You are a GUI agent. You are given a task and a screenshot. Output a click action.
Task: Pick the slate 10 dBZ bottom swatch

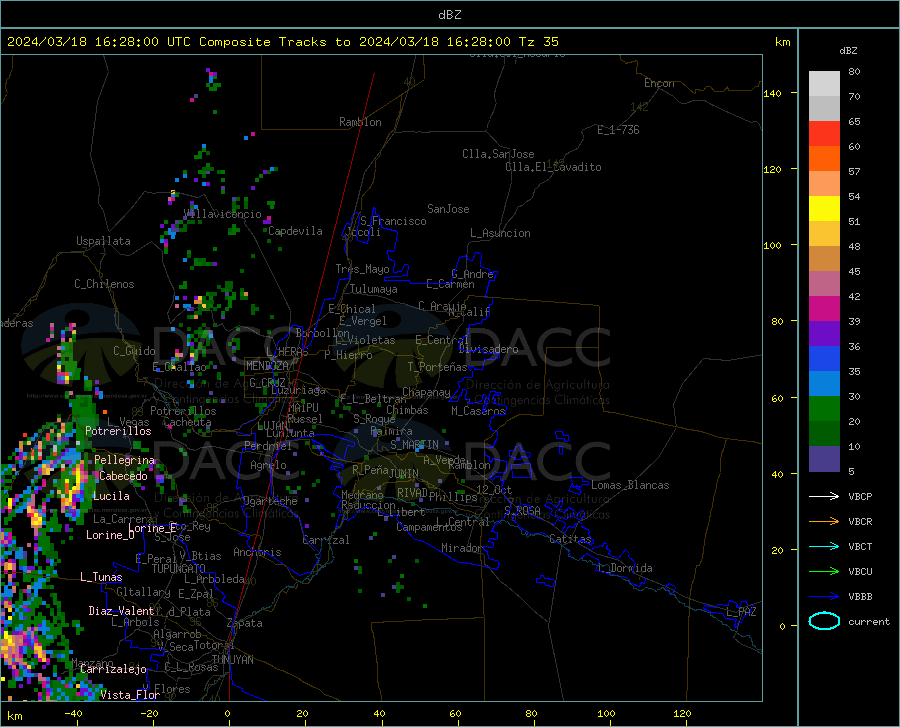pyautogui.click(x=824, y=459)
